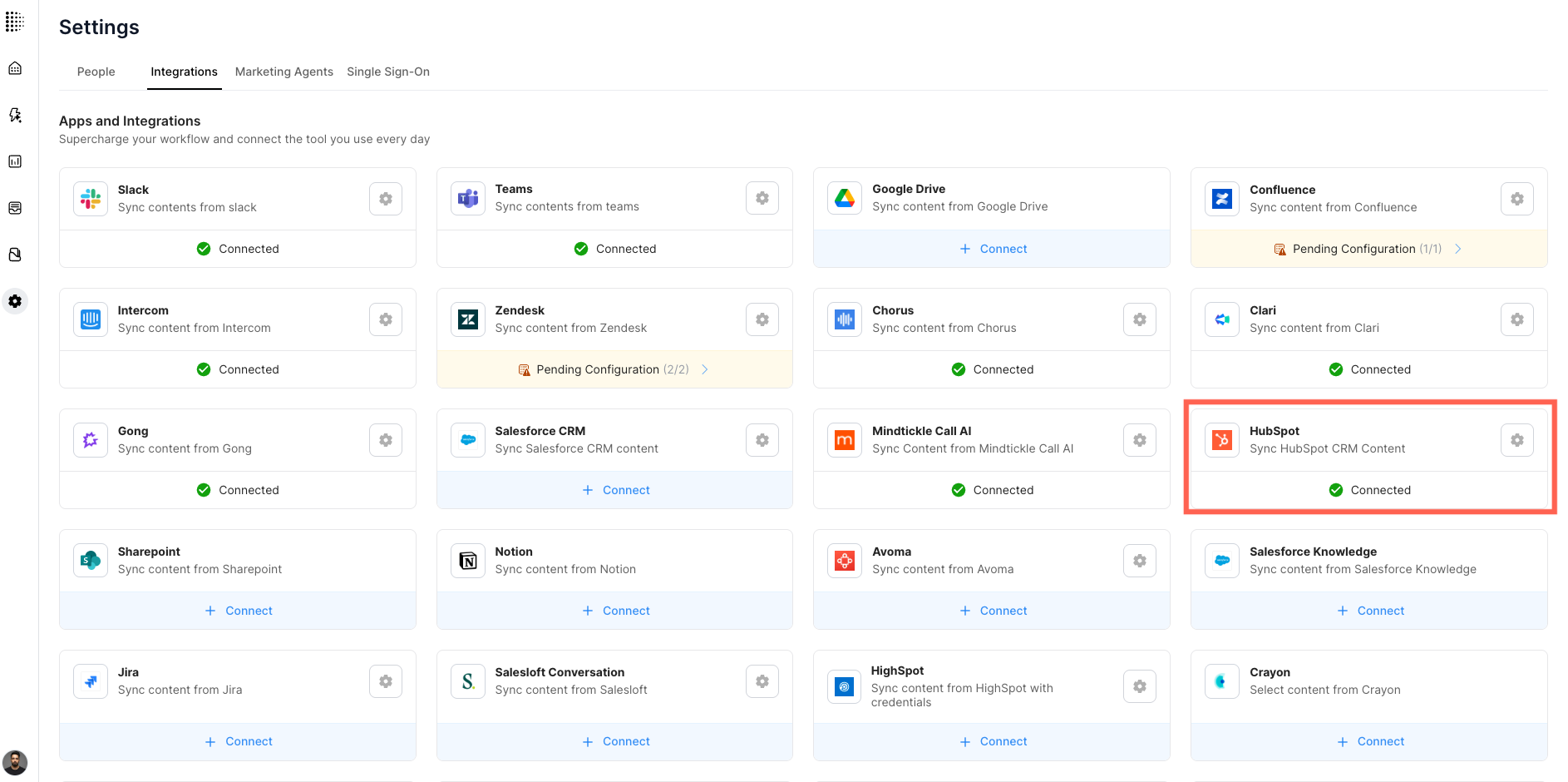The image size is (1568, 782).
Task: Click Clari's Connected status
Action: pyautogui.click(x=1369, y=369)
